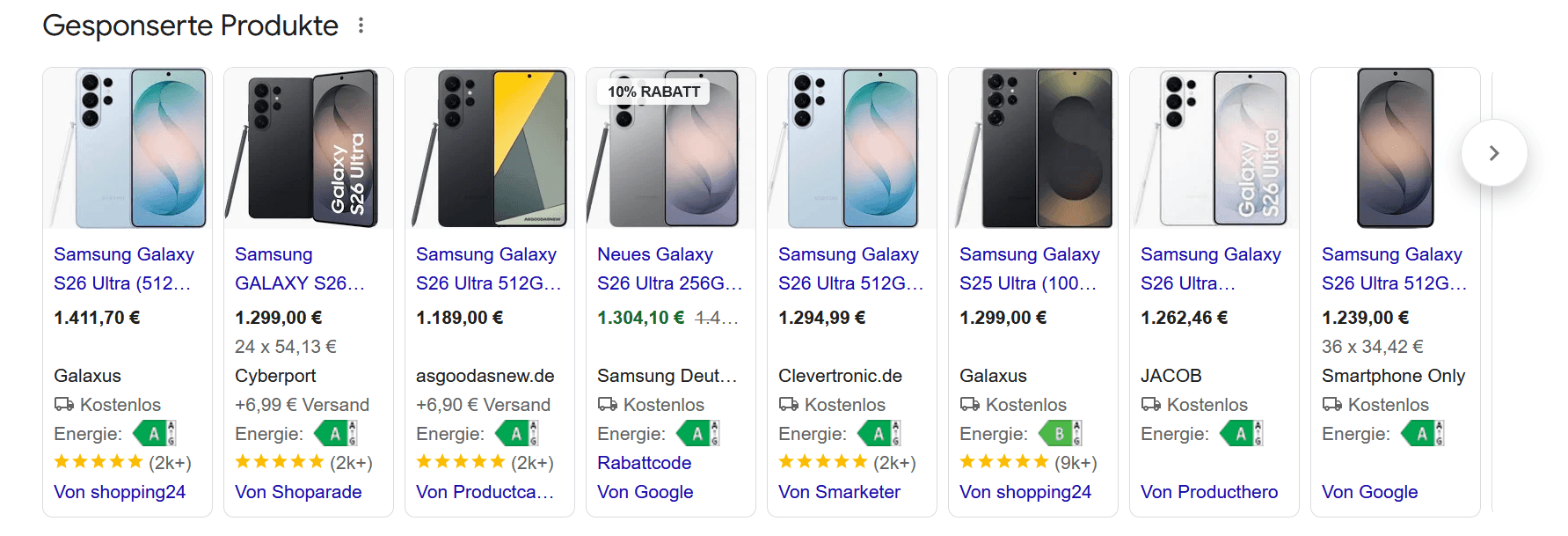Open the three-dot menu beside "Gesponserte Produkte"
Image resolution: width=1568 pixels, height=536 pixels.
click(361, 26)
